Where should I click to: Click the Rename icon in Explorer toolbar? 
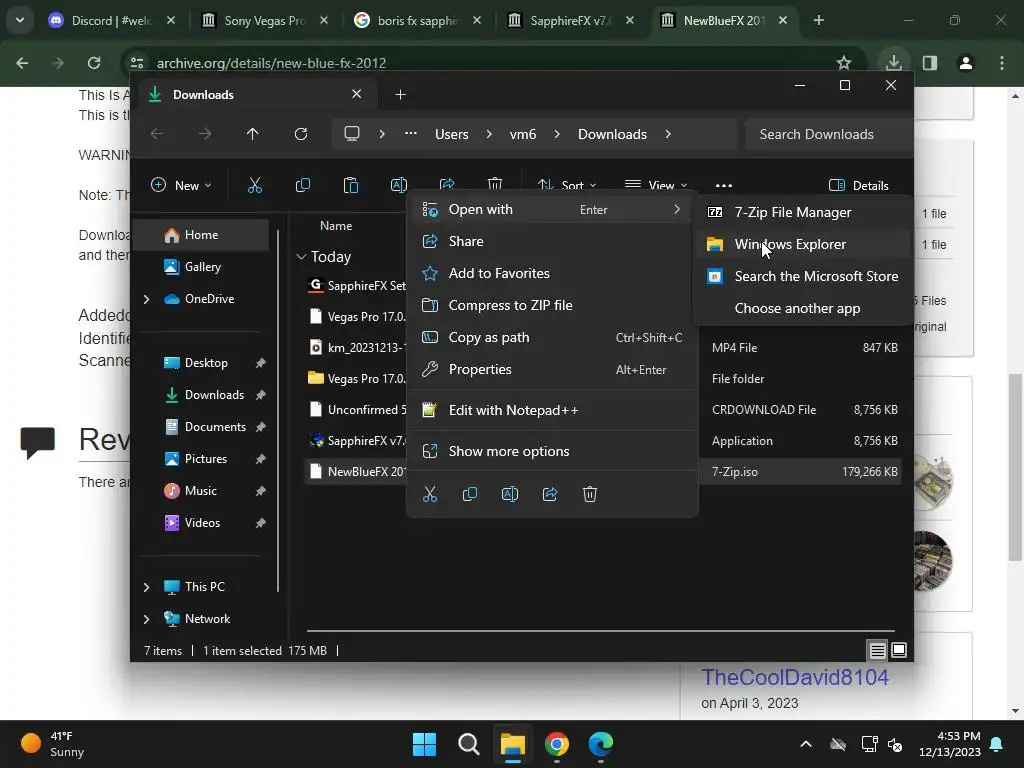(398, 185)
